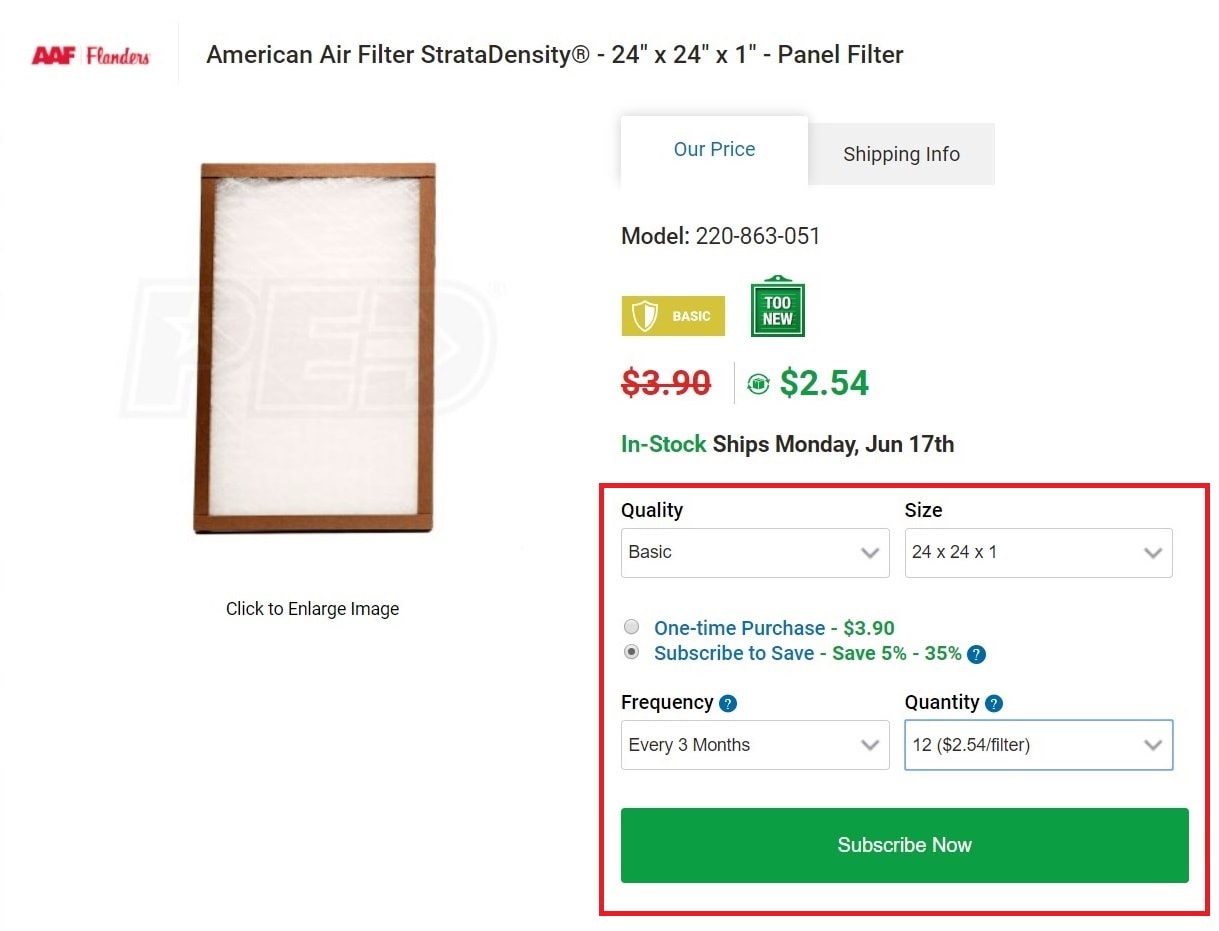
Task: Click the green Too New badge
Action: pyautogui.click(x=777, y=308)
